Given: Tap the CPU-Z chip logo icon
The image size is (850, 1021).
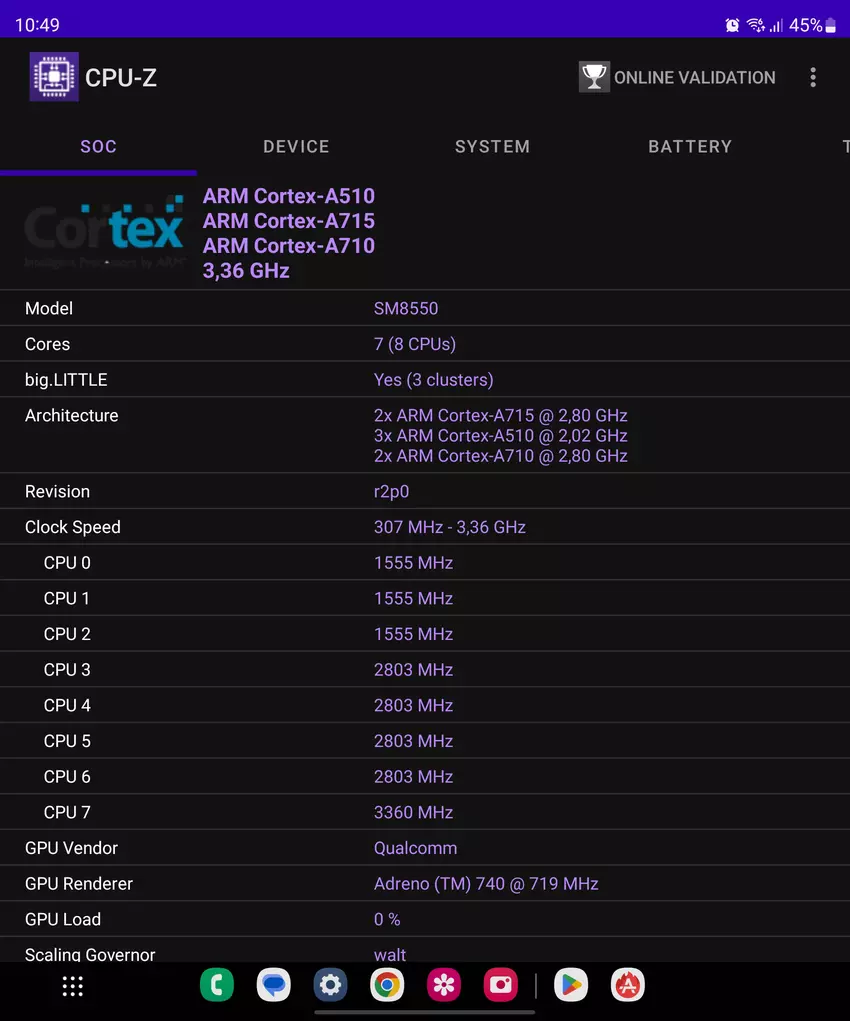Looking at the screenshot, I should click(x=54, y=77).
